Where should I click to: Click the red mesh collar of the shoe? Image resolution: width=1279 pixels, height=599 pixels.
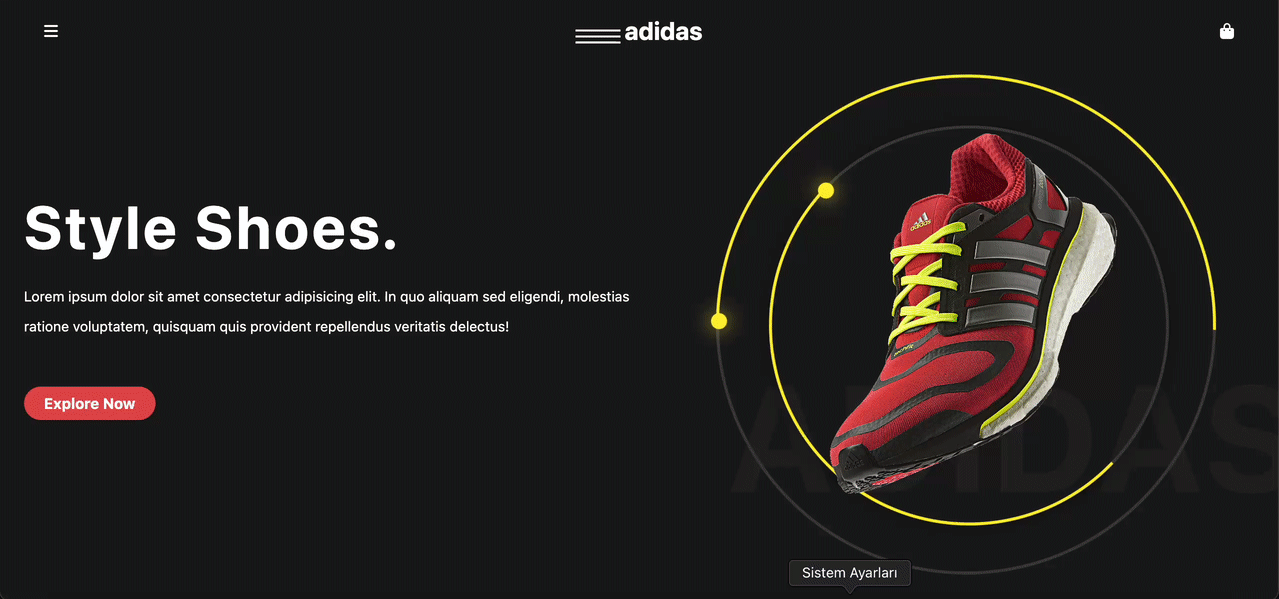(985, 170)
